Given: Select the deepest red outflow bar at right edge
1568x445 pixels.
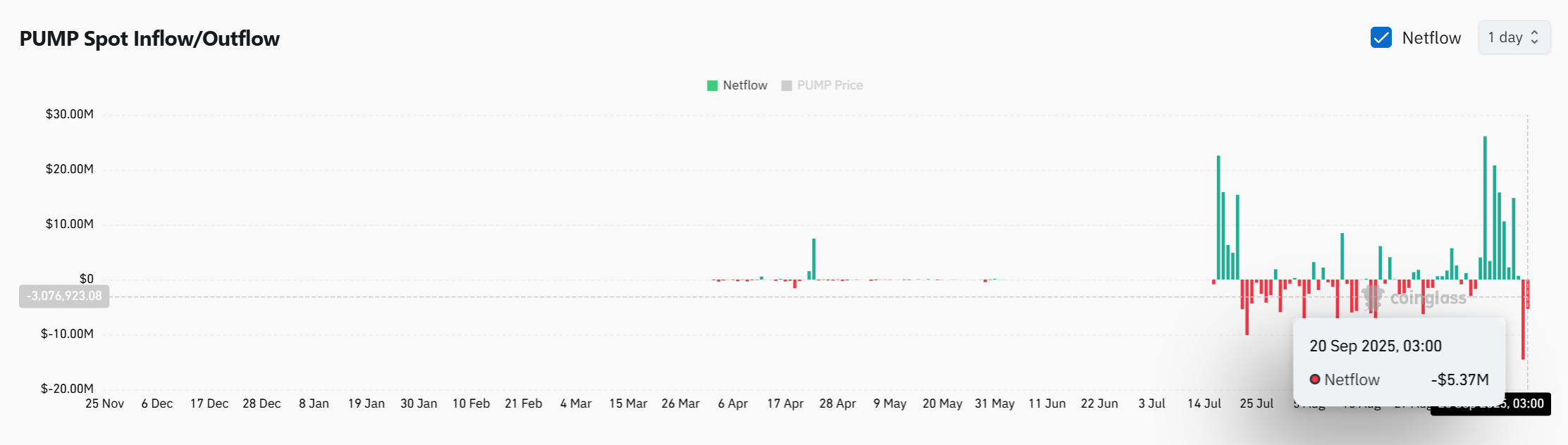Looking at the screenshot, I should [1523, 320].
